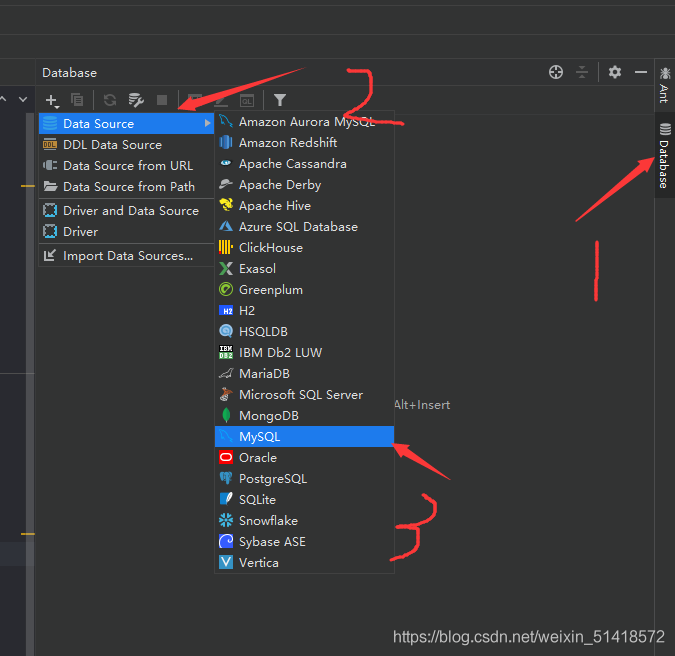The width and height of the screenshot is (675, 656).
Task: Choose MongoDB from the list
Action: (304, 416)
